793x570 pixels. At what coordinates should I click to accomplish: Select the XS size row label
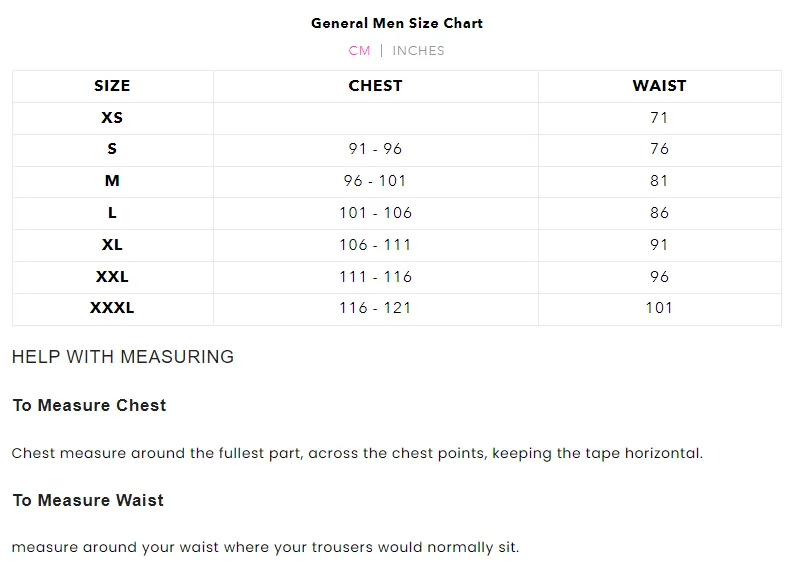click(x=112, y=117)
